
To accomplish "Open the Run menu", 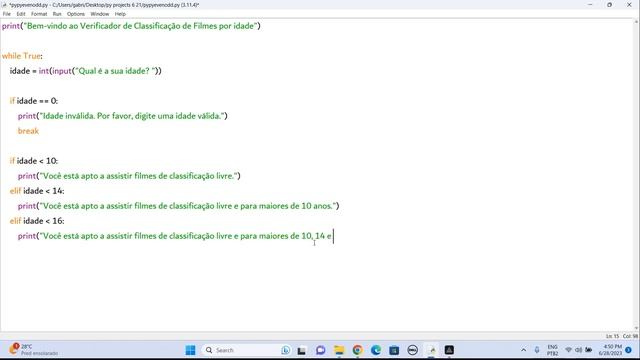I will (x=57, y=14).
